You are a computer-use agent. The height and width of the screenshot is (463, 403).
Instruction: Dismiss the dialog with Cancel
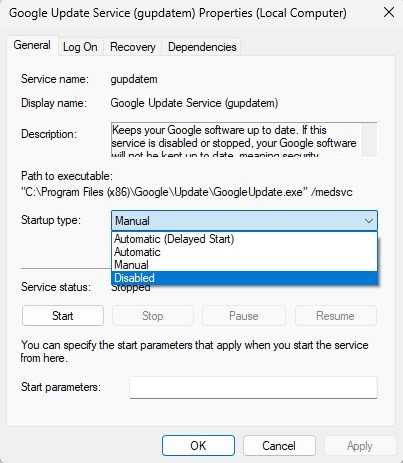[x=279, y=446]
